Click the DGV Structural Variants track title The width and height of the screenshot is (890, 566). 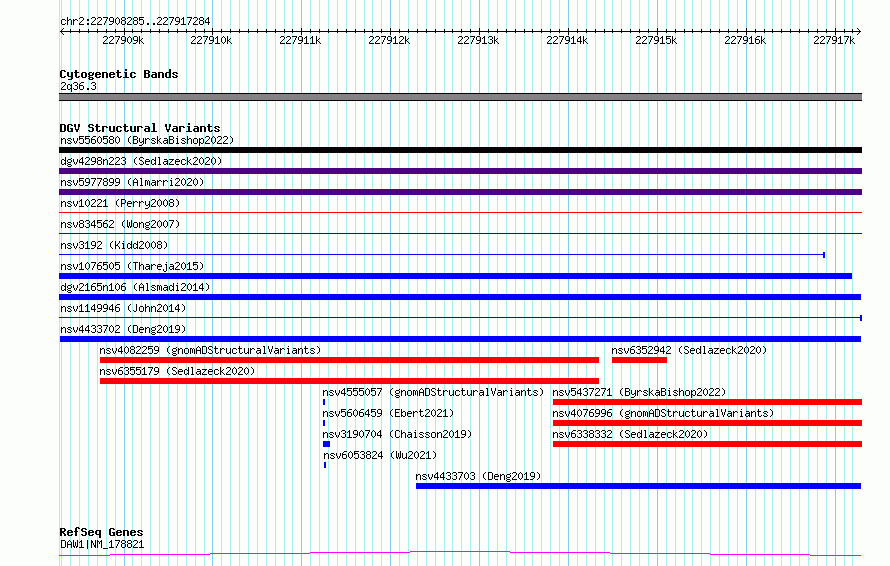point(140,128)
